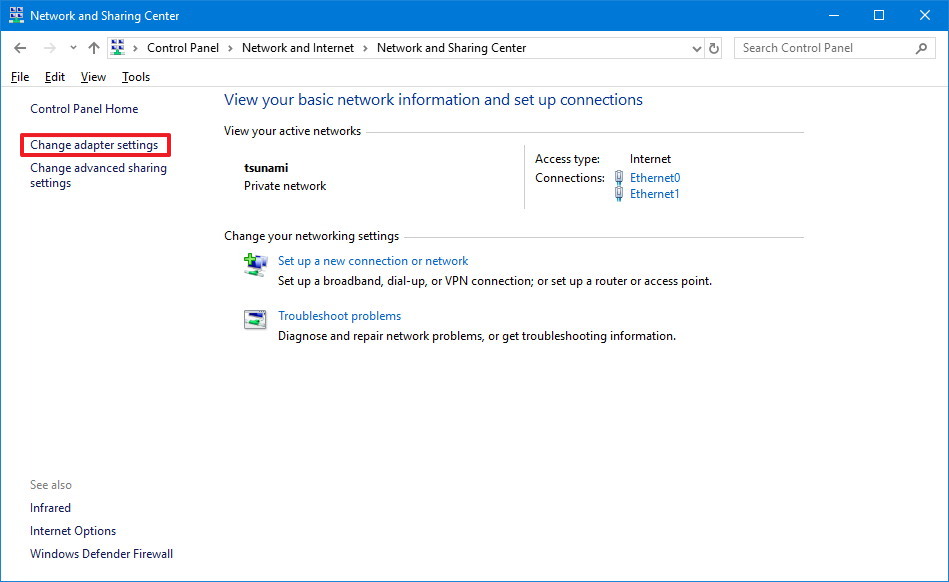Click the Network and Sharing Center breadcrumb icon

coord(117,47)
